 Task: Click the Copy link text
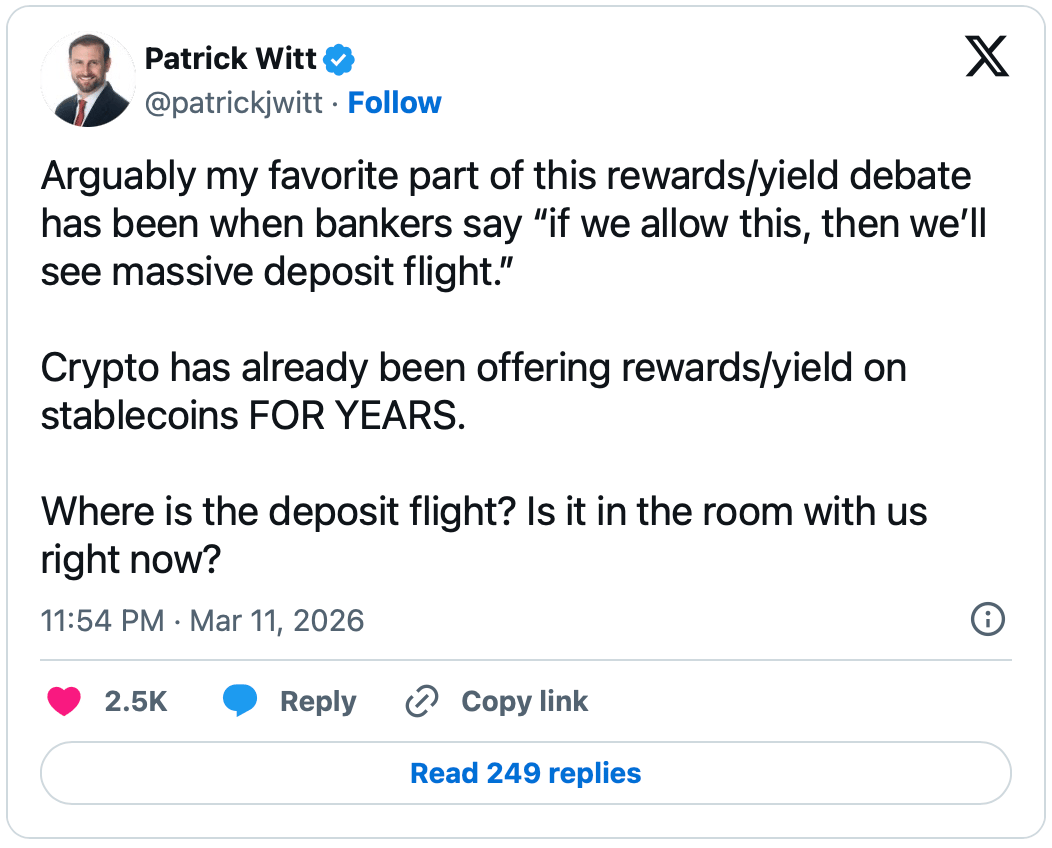pyautogui.click(x=524, y=702)
